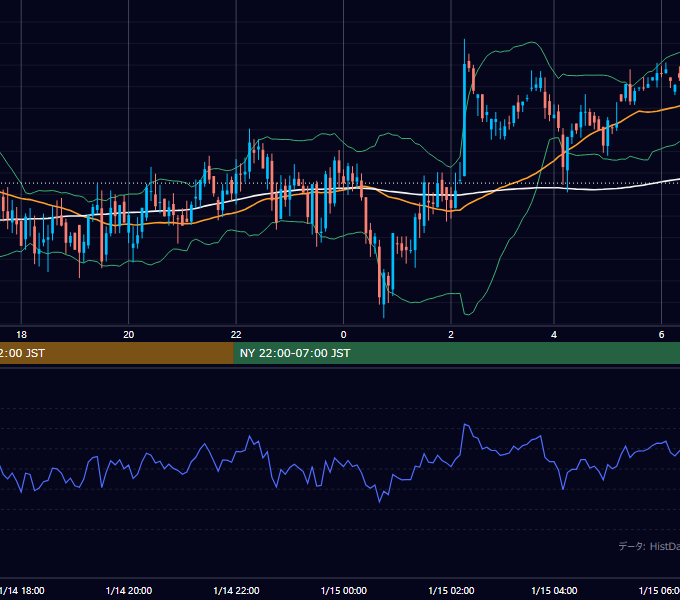Viewport: 680px width, 600px height.
Task: Click the 1/15 02:00 date label
Action: pos(451,590)
